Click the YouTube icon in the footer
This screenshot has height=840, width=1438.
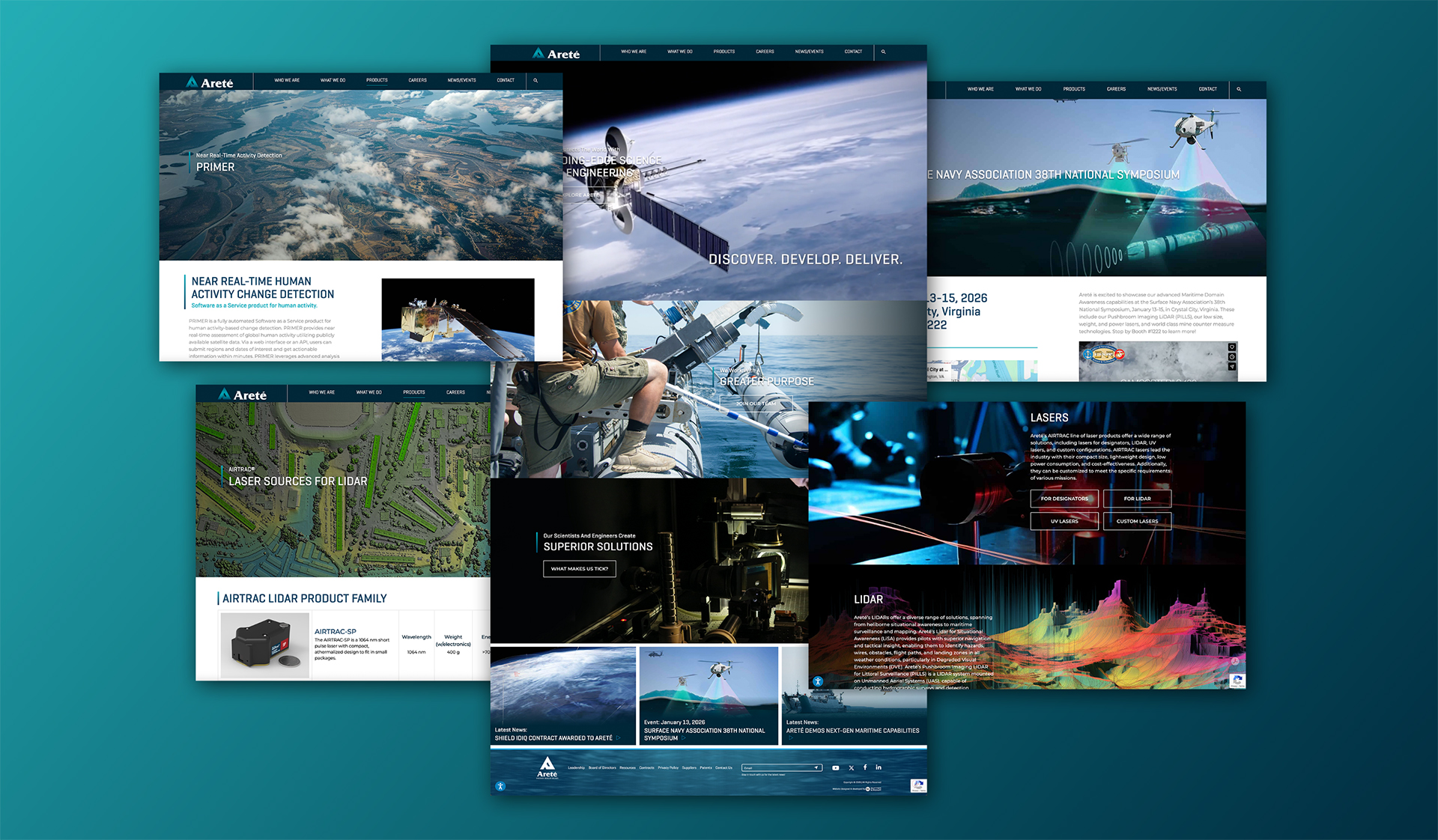click(x=836, y=768)
